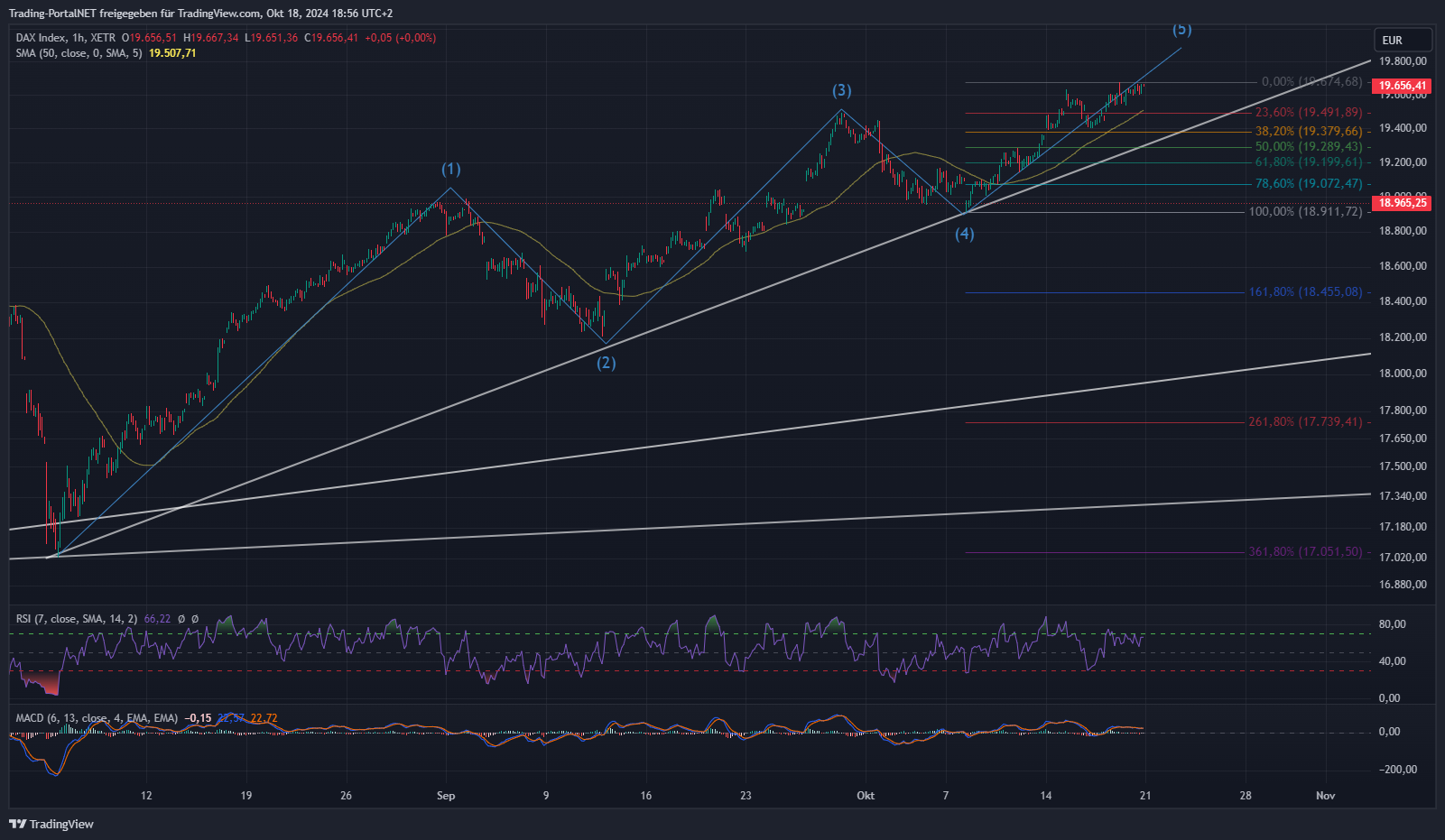Select the MACD (6, 13, close, 4, EMA, EMA) legend
Viewport: 1445px width, 840px height.
(97, 718)
